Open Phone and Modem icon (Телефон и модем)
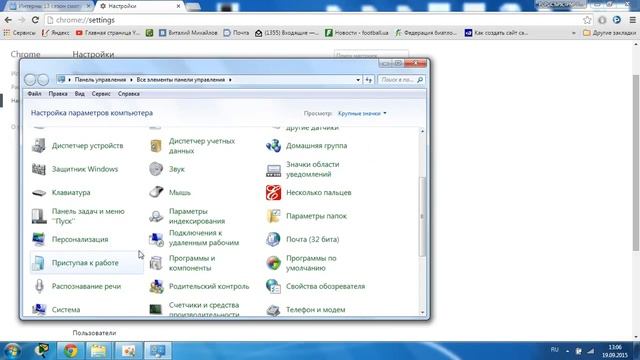The height and width of the screenshot is (360, 640). 273,310
